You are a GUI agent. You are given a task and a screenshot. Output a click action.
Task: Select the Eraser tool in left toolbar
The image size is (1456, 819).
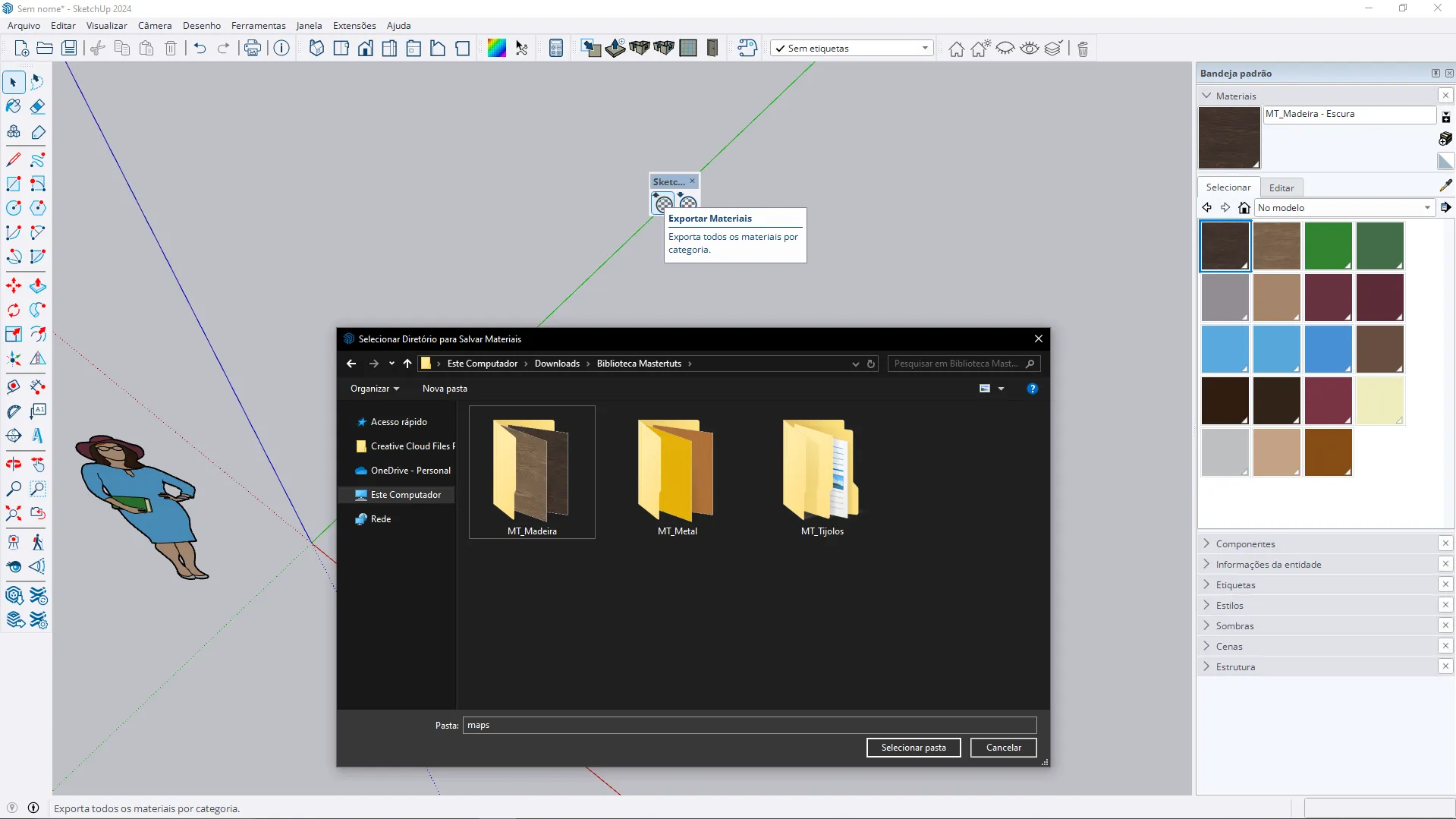coord(38,107)
